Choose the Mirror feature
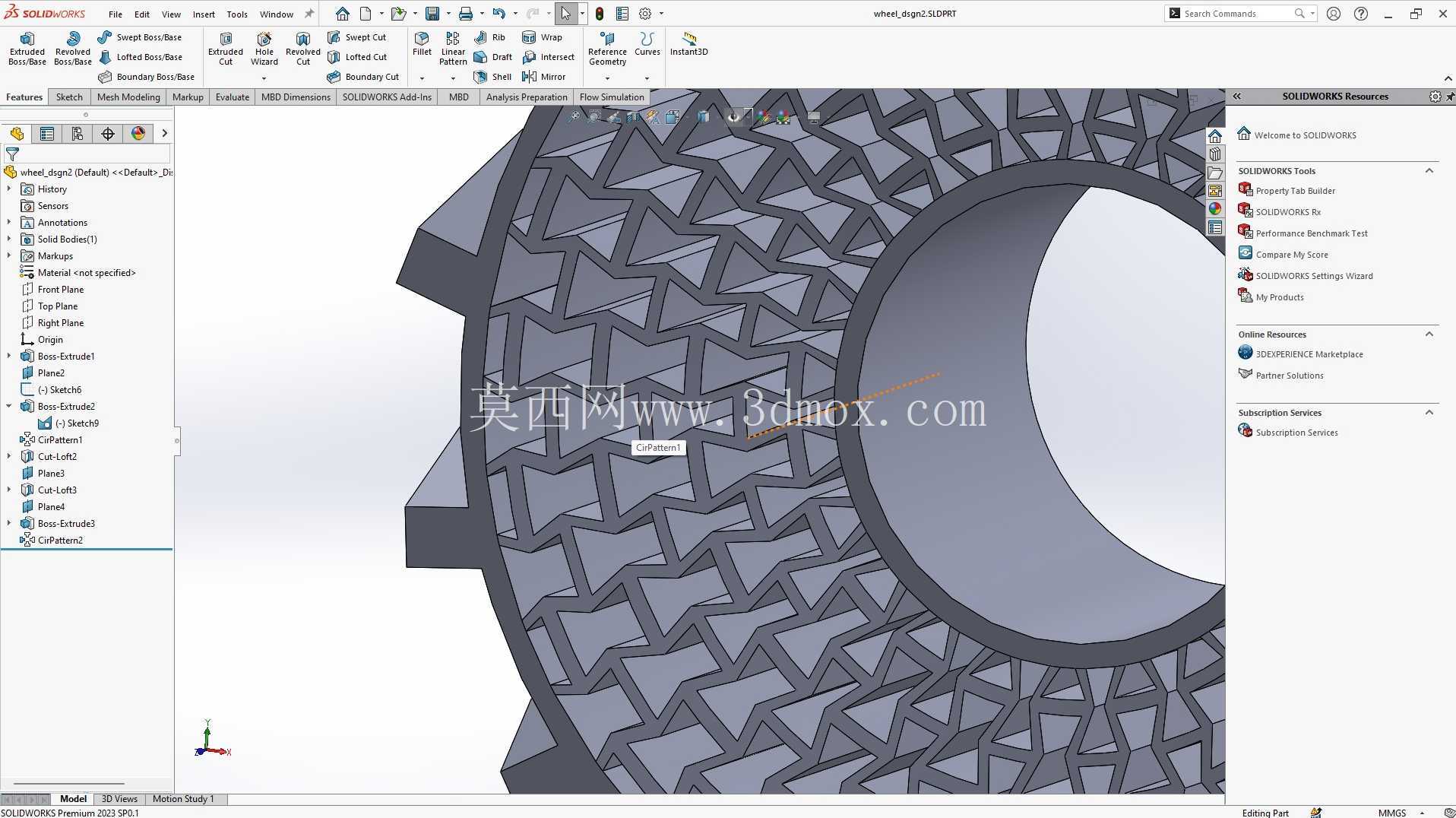 tap(543, 77)
